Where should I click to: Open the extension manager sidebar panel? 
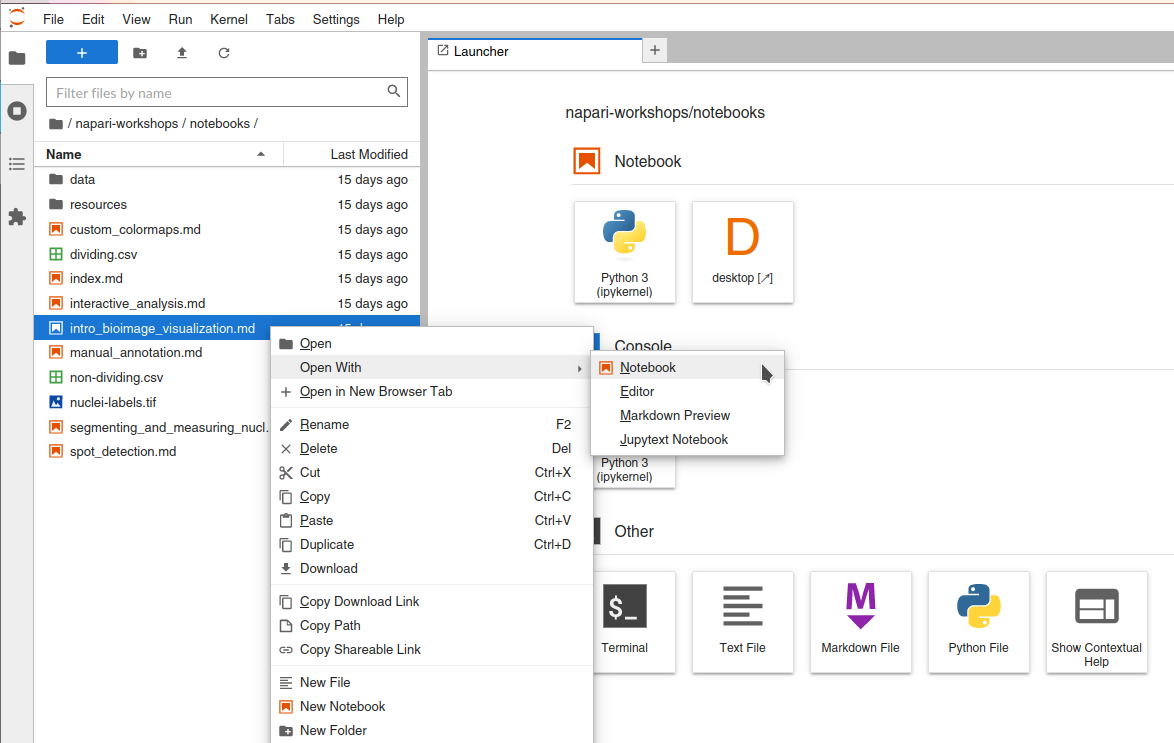pos(16,217)
